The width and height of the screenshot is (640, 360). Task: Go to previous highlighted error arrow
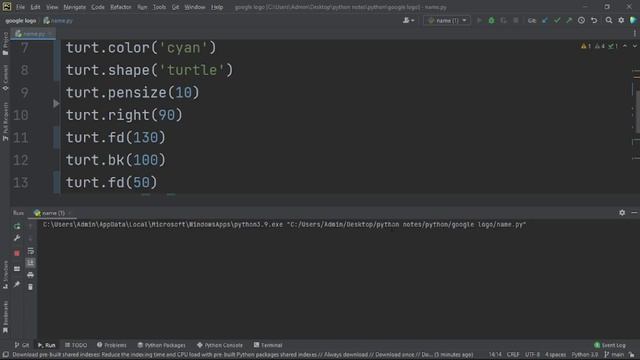(x=625, y=46)
